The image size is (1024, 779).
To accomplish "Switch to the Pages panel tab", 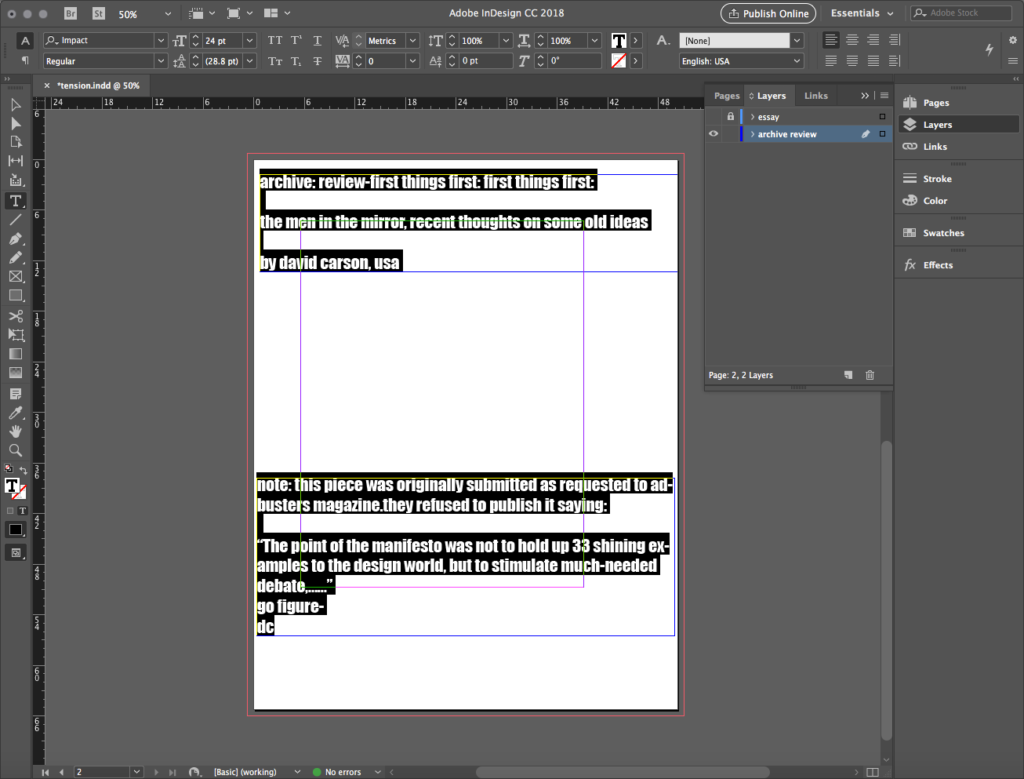I will point(727,96).
